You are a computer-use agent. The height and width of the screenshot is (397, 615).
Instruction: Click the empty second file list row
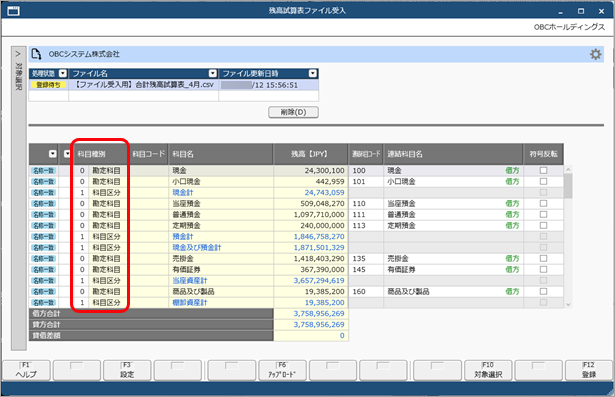coord(173,96)
